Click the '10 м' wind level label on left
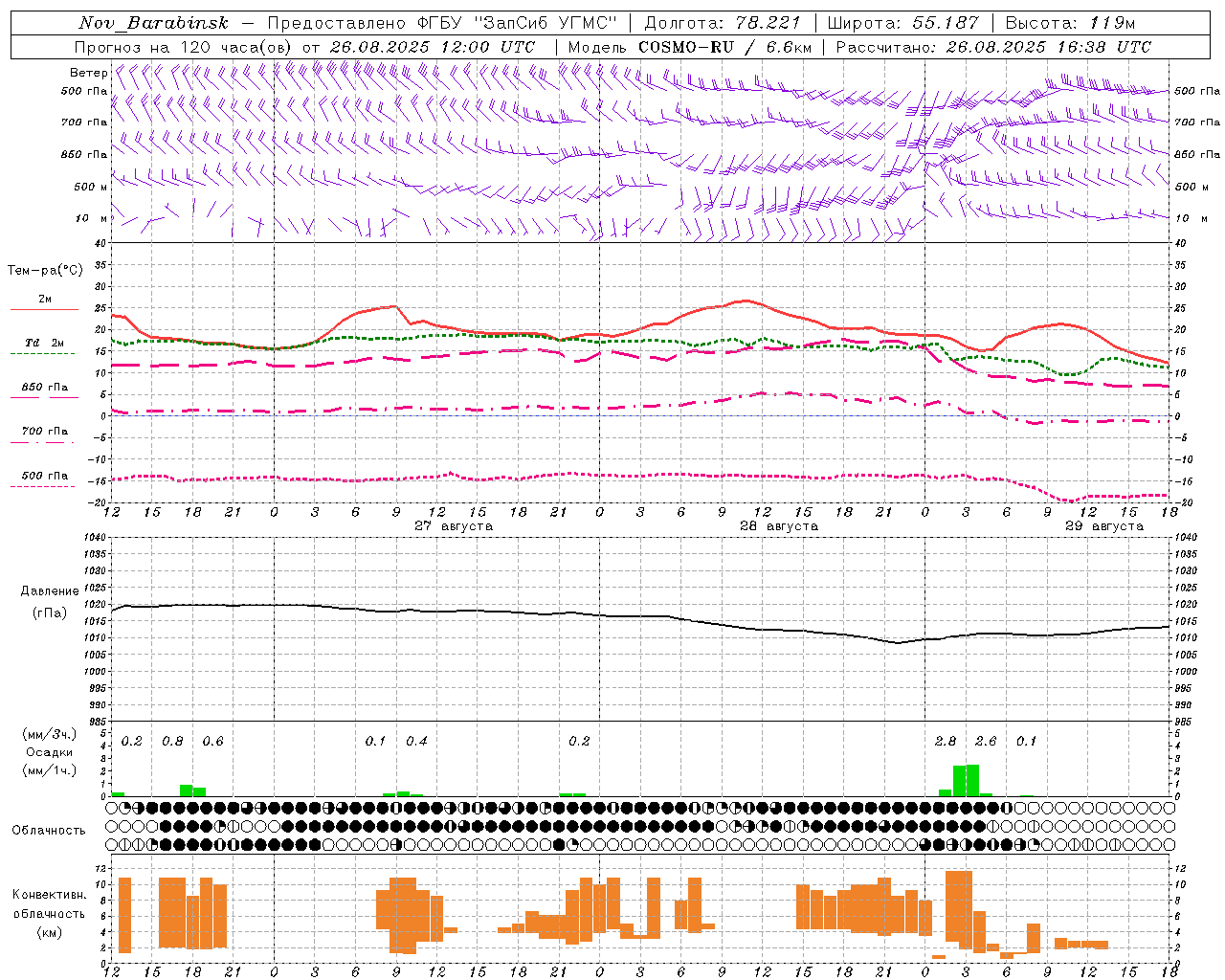This screenshot has width=1225, height=980. tap(91, 218)
